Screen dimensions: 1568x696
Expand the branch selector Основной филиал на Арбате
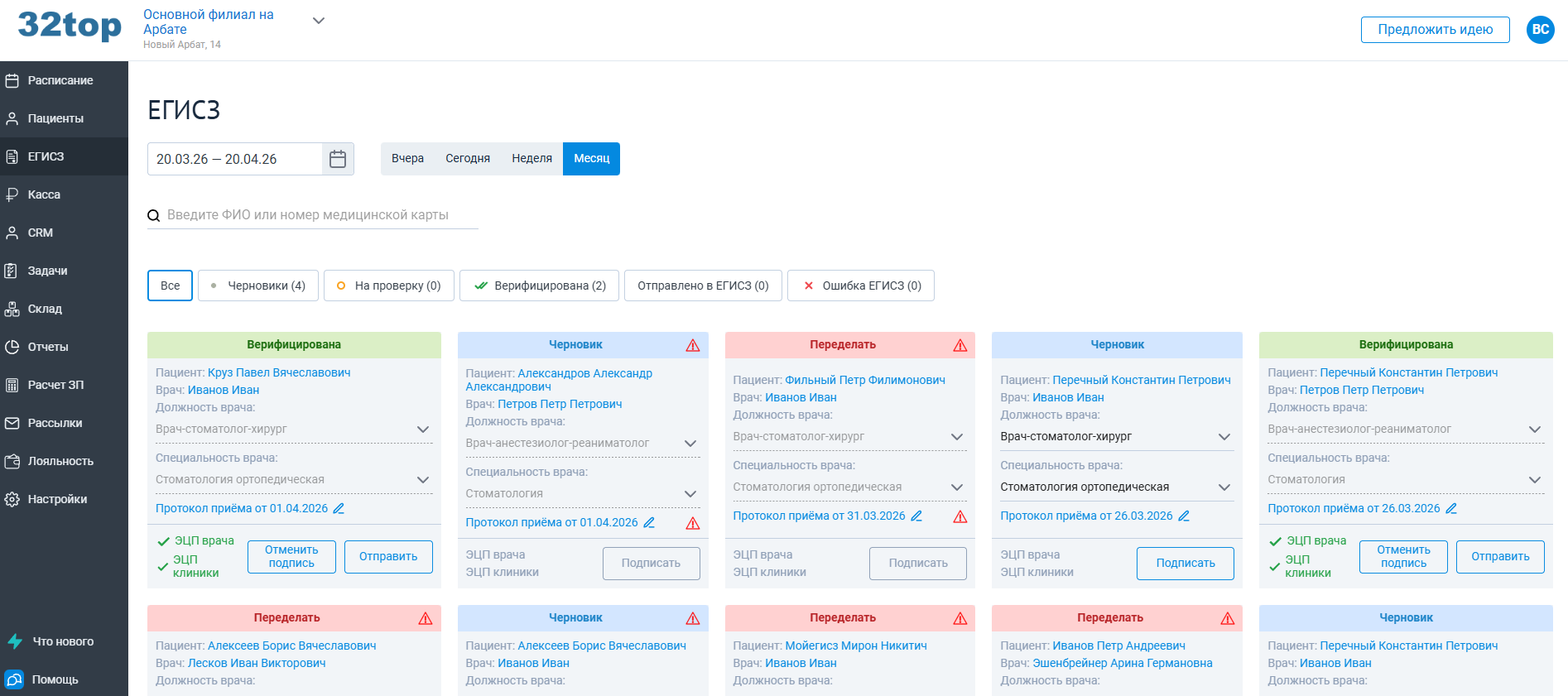tap(318, 22)
